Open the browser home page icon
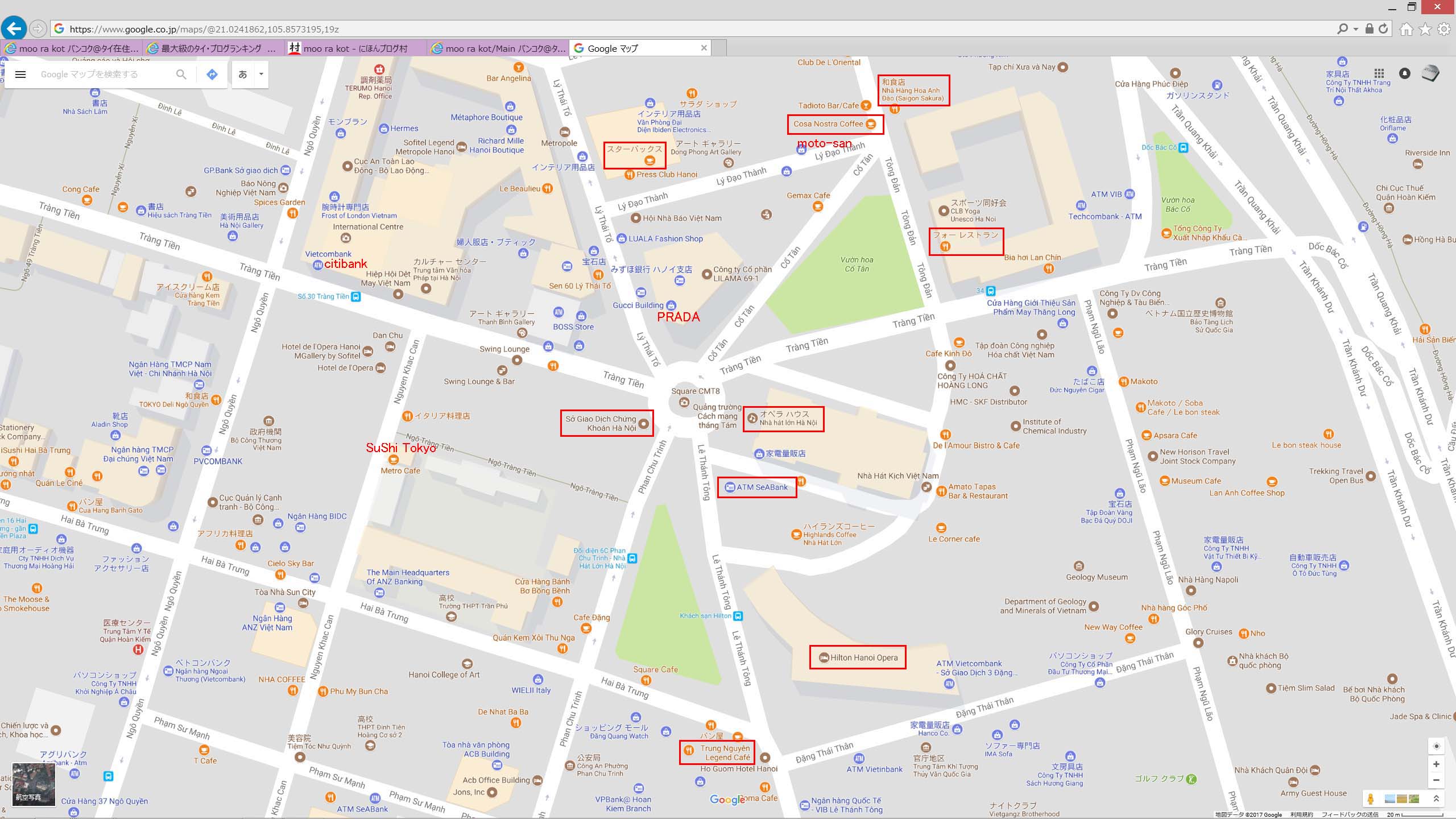This screenshot has width=1456, height=819. coord(1407,29)
